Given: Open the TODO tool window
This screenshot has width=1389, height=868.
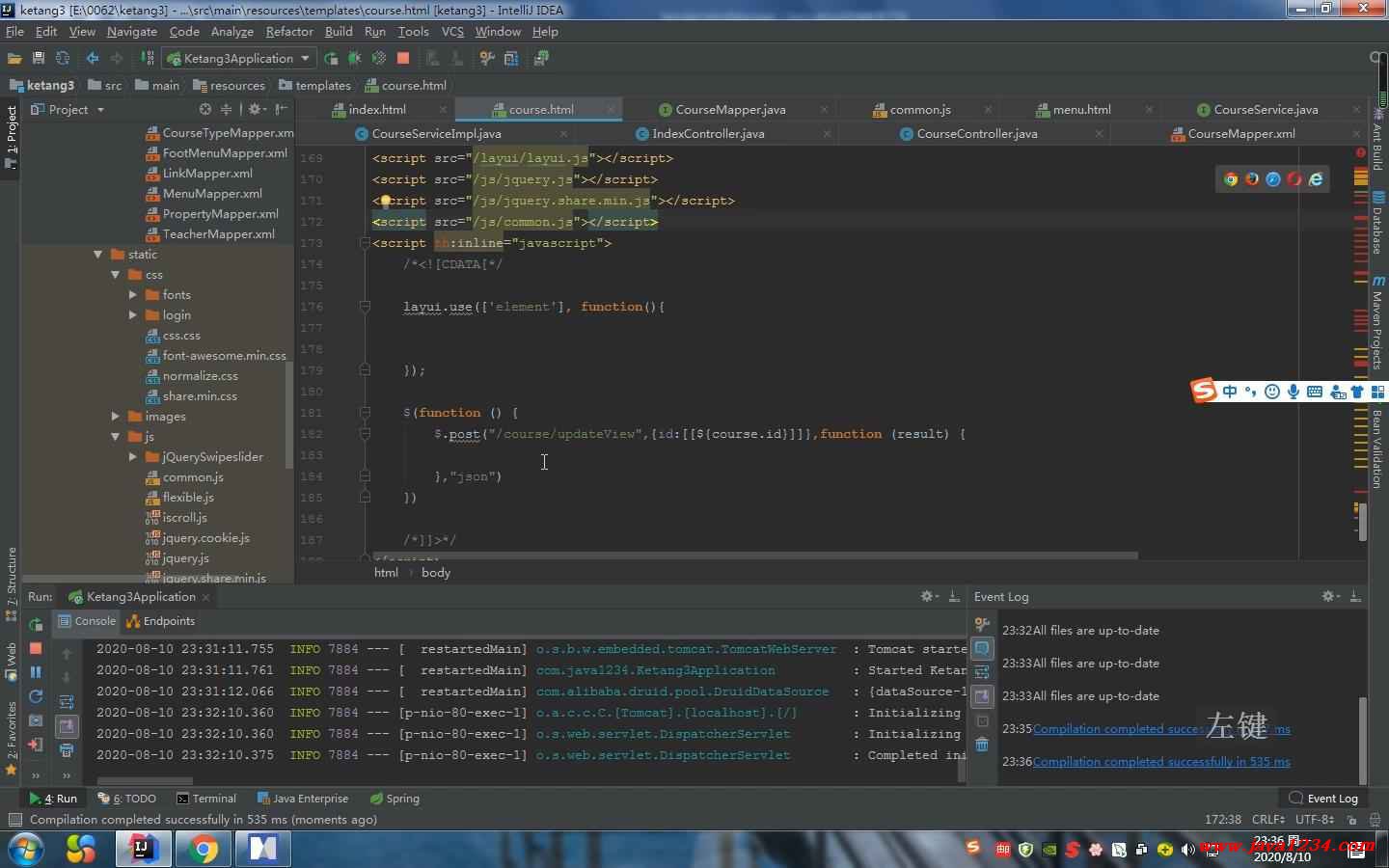Looking at the screenshot, I should click(x=126, y=798).
